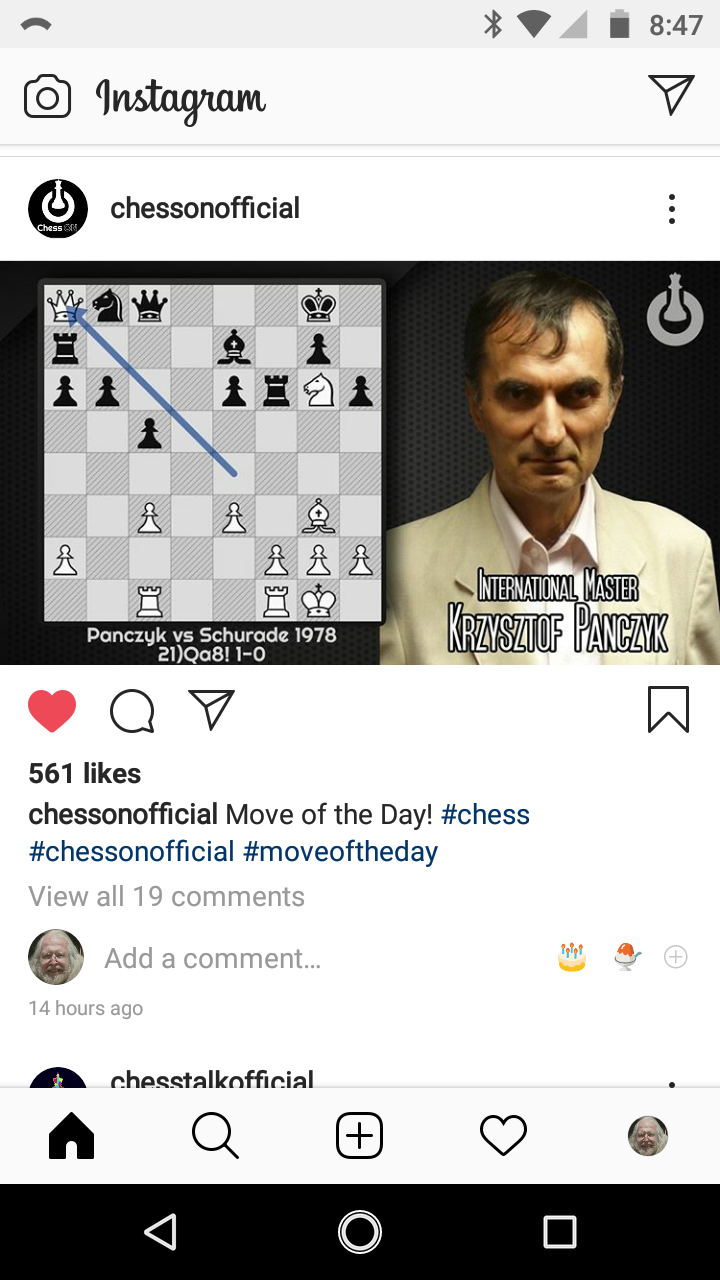Switch to Search tab
This screenshot has width=720, height=1280.
click(x=215, y=1136)
